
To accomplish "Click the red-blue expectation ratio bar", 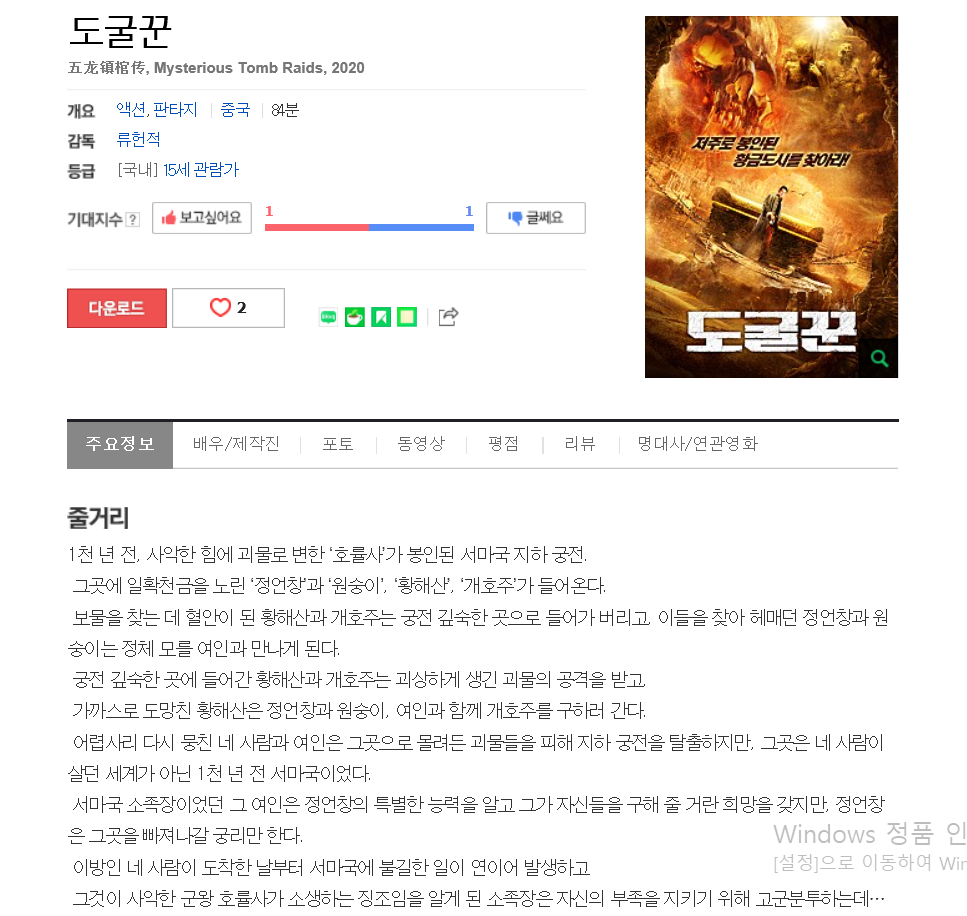I will [x=369, y=228].
